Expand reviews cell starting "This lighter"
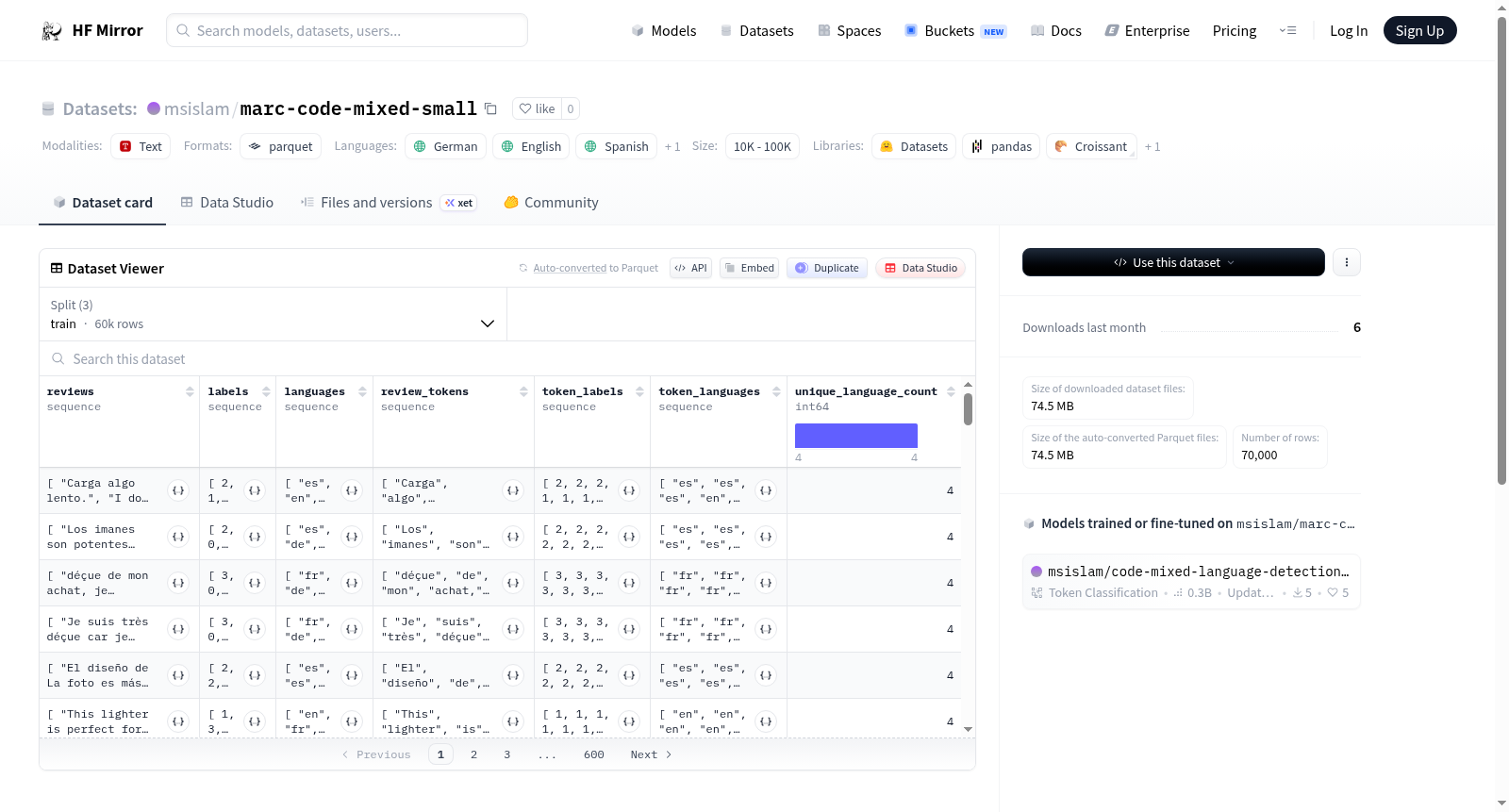The height and width of the screenshot is (812, 1509). [x=178, y=721]
